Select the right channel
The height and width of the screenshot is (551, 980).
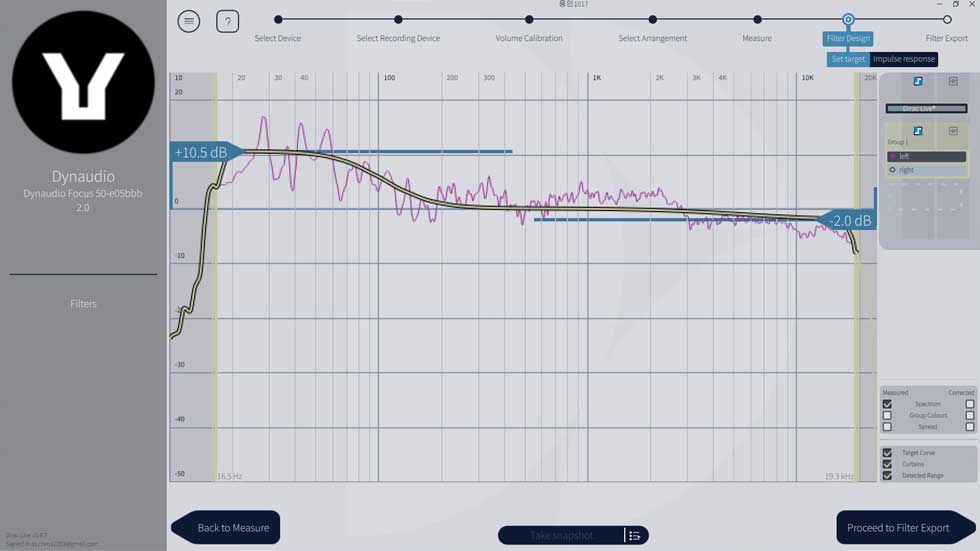(x=926, y=170)
